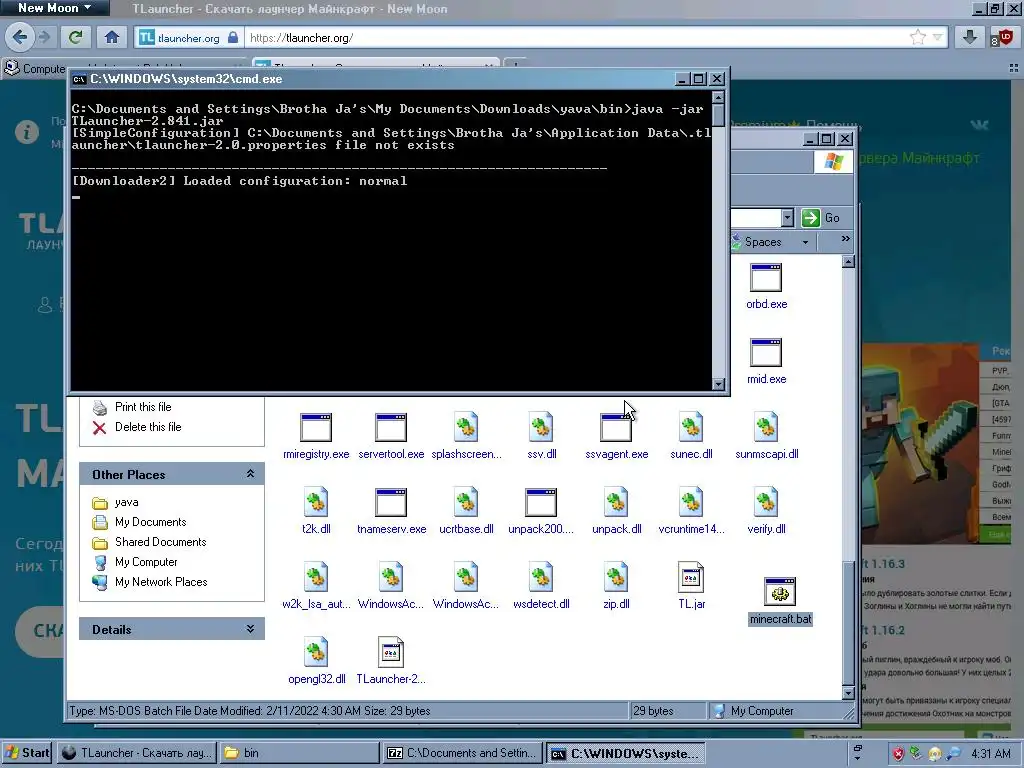Switch to cmd.exe taskbar button
The image size is (1024, 768).
[x=626, y=753]
